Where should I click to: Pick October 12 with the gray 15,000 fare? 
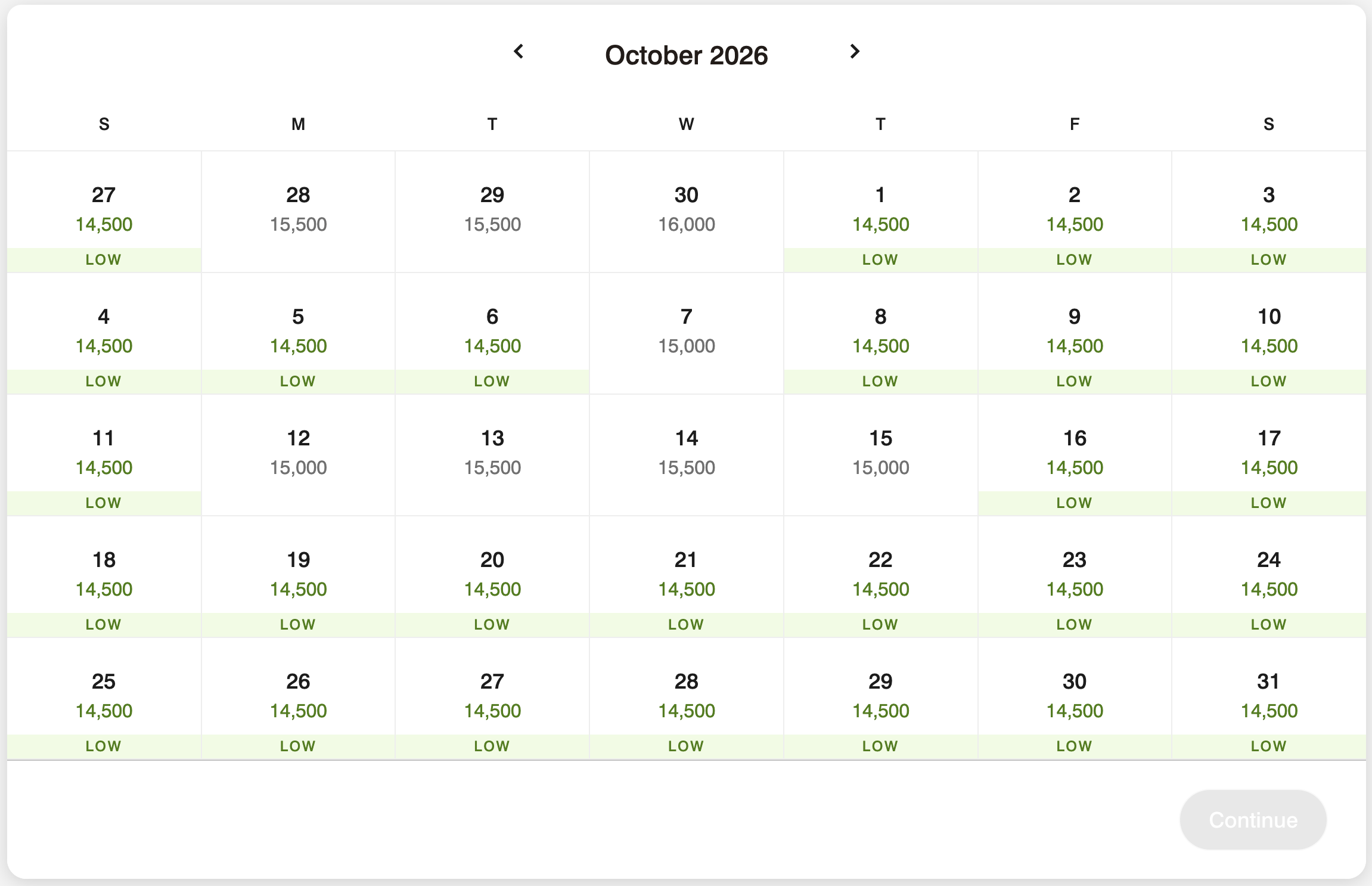click(297, 453)
